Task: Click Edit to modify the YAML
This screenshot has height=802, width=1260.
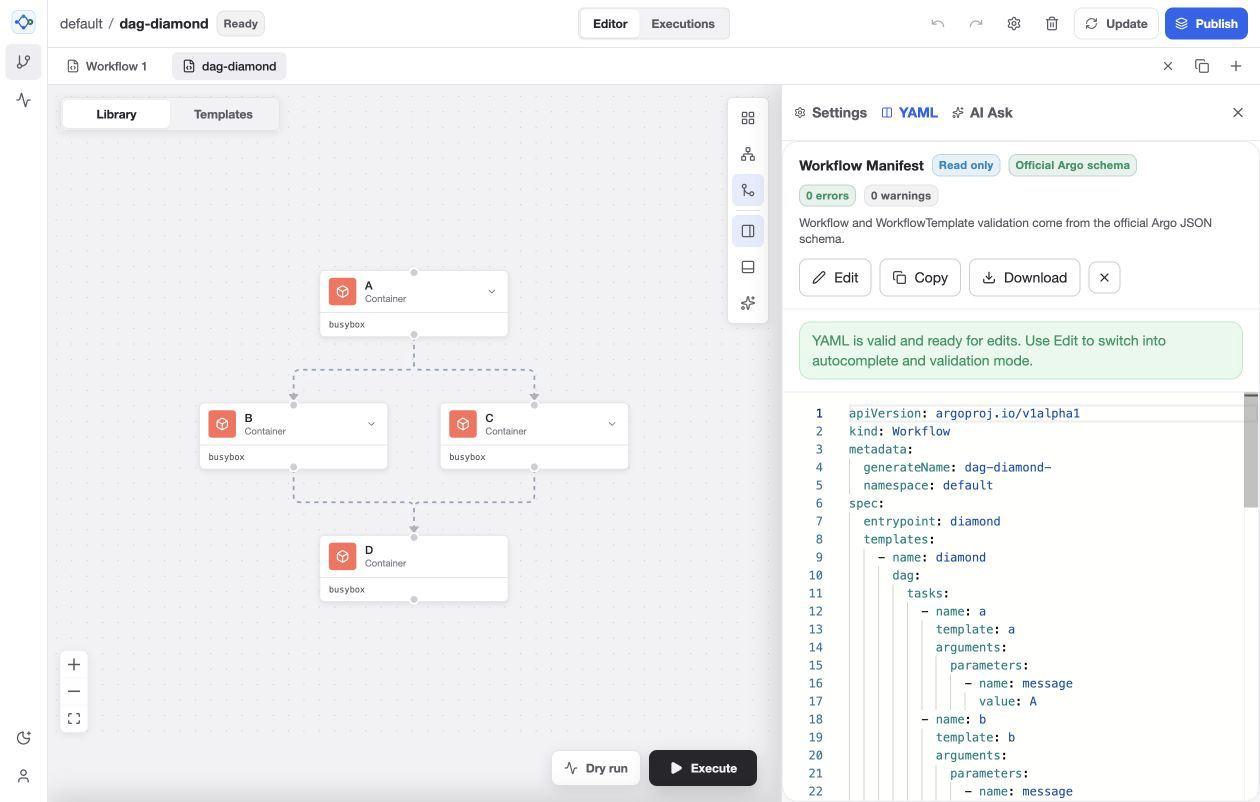Action: (835, 277)
